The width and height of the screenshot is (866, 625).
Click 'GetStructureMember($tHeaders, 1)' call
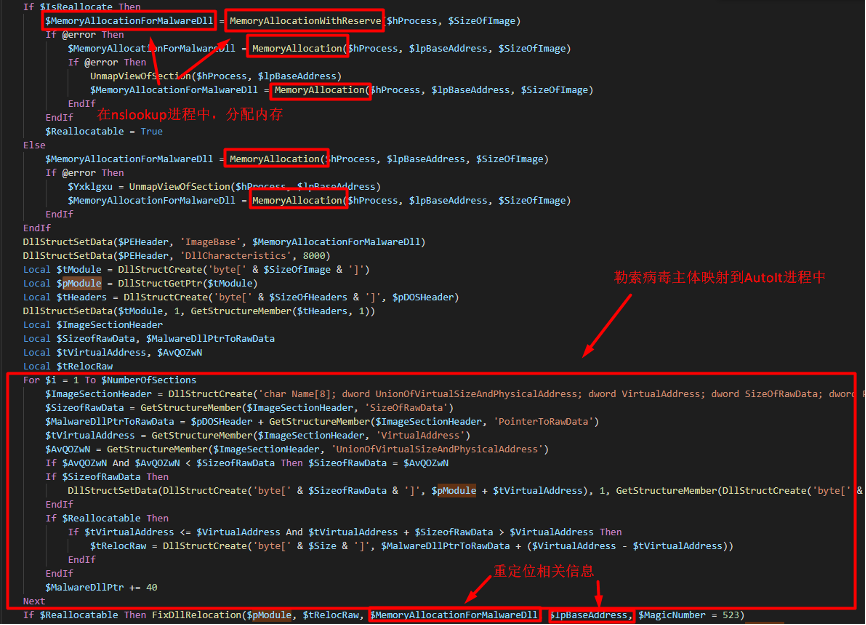(x=280, y=311)
